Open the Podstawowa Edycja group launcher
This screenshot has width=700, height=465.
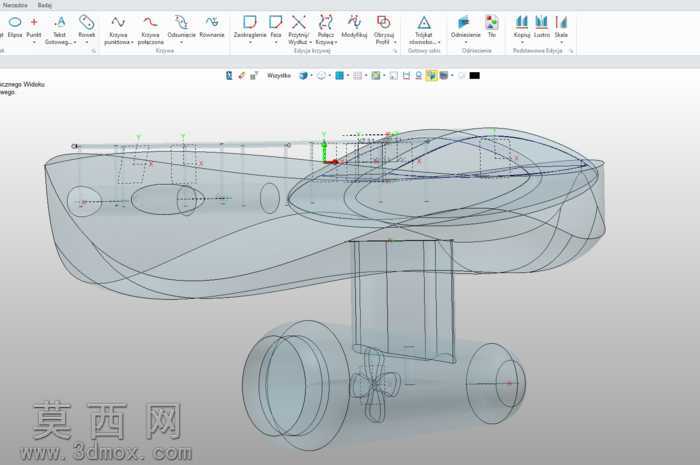point(571,51)
